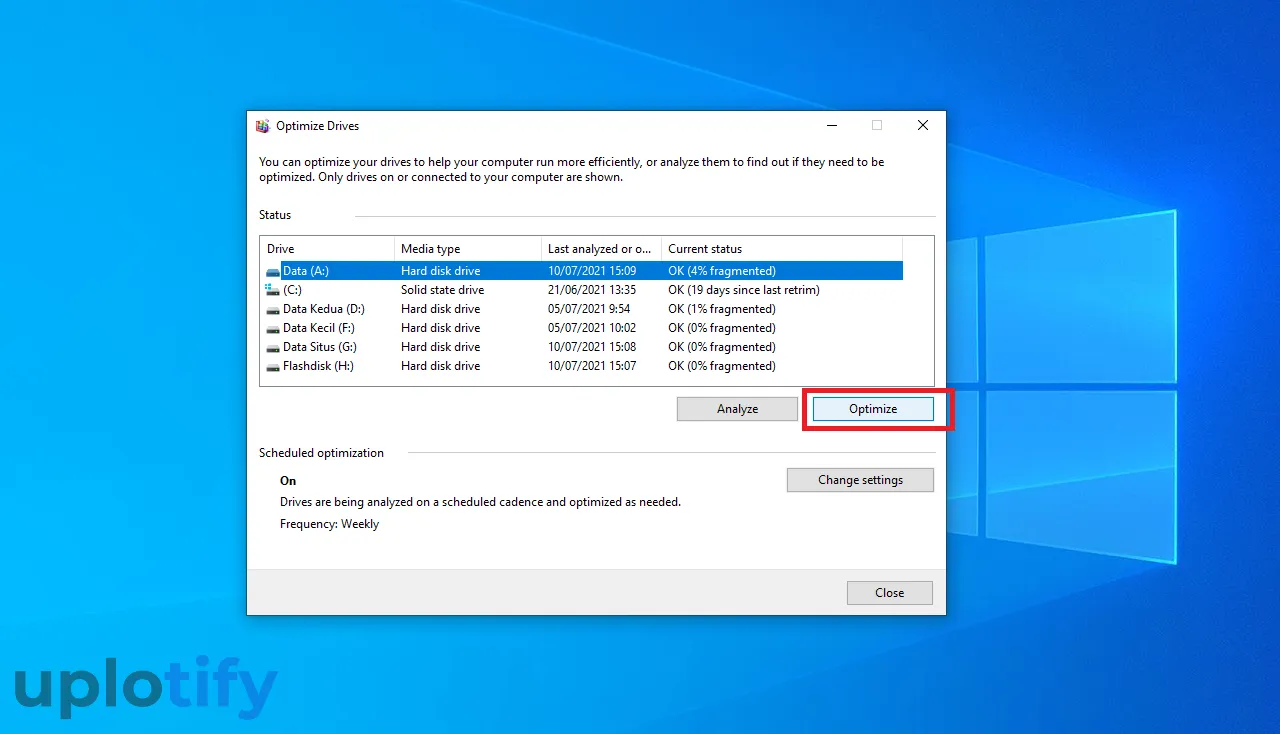Click the OK (19 days since last retrim) status

click(744, 290)
